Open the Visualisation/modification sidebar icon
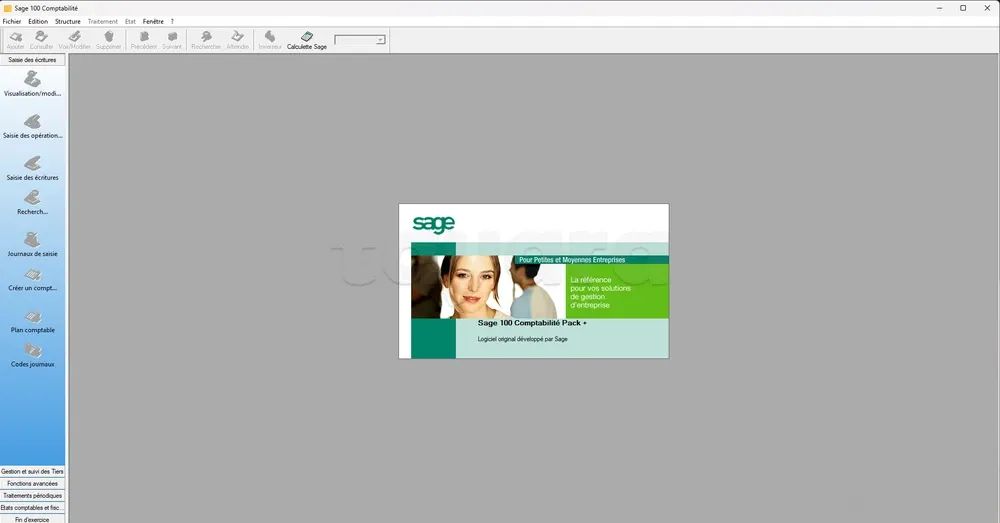This screenshot has height=523, width=1000. pos(32,81)
